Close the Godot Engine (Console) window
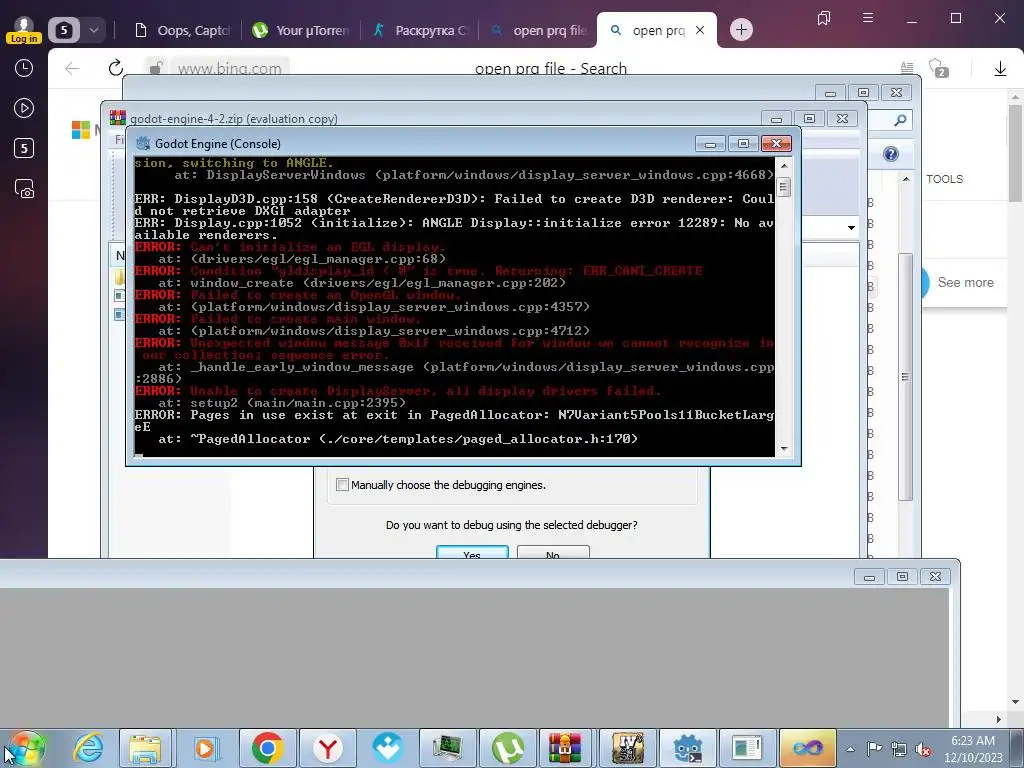The height and width of the screenshot is (768, 1024). (776, 144)
